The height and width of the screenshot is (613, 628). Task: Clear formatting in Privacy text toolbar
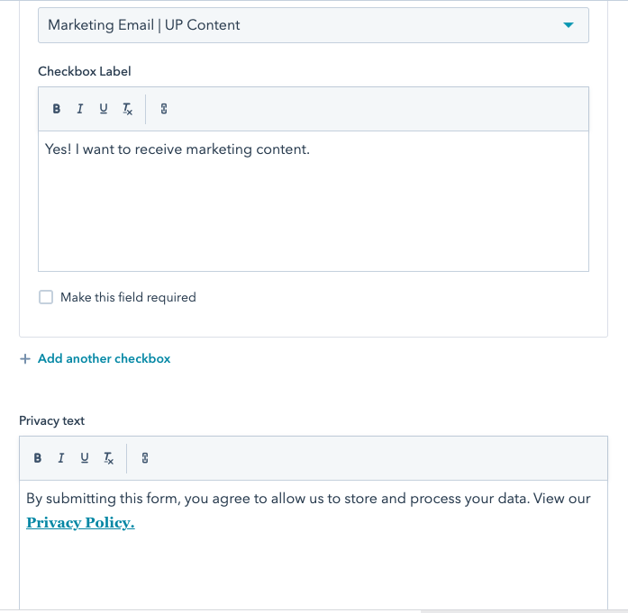point(108,458)
